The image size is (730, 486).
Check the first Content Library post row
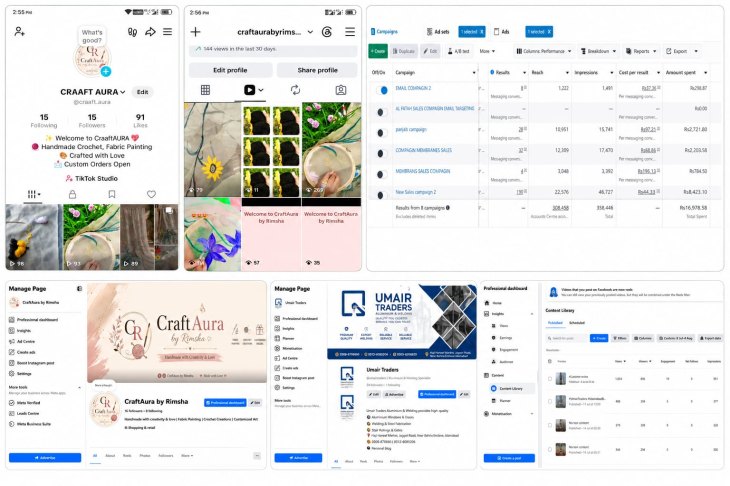point(550,378)
